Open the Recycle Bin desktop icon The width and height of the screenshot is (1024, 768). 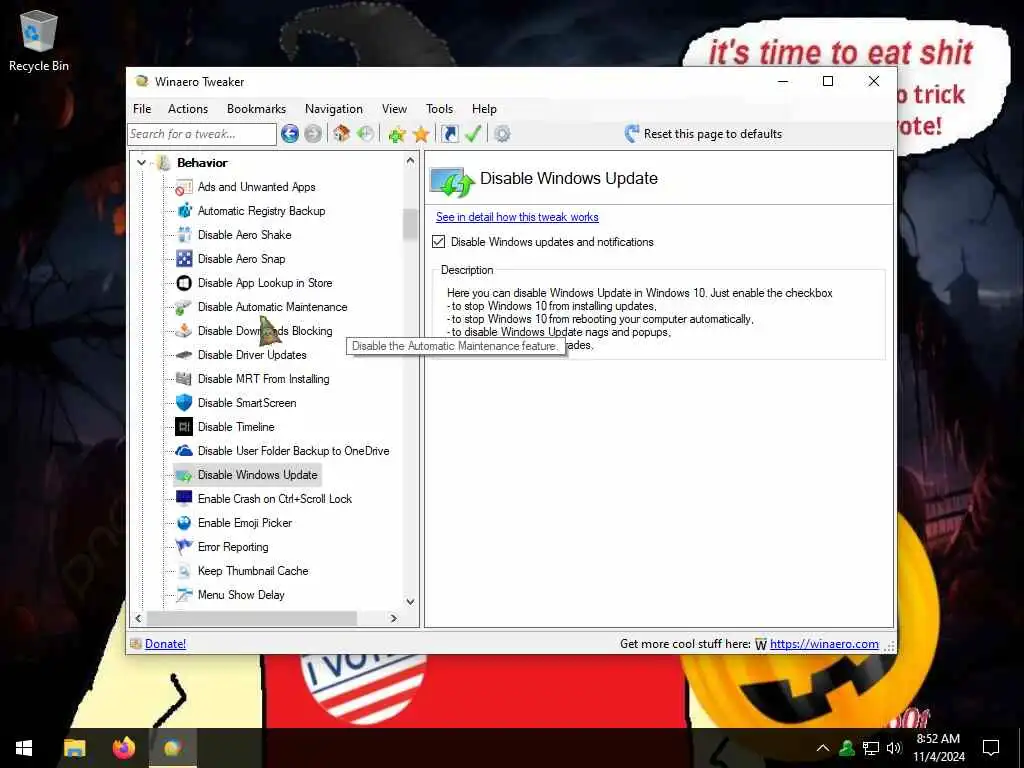39,39
